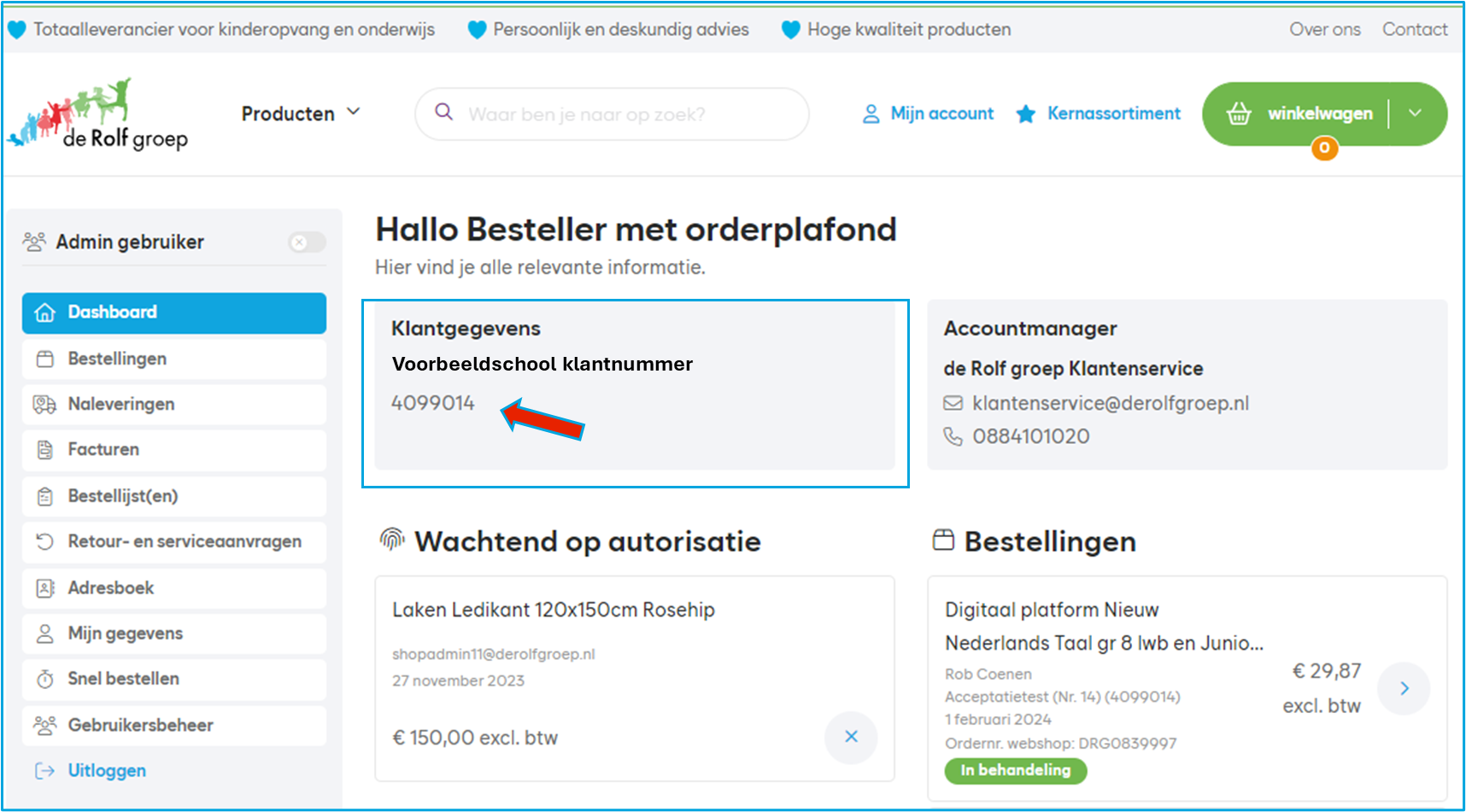The width and height of the screenshot is (1466, 812).
Task: Click Ordernr. webshop DRG0839997 text
Action: coord(1060,744)
